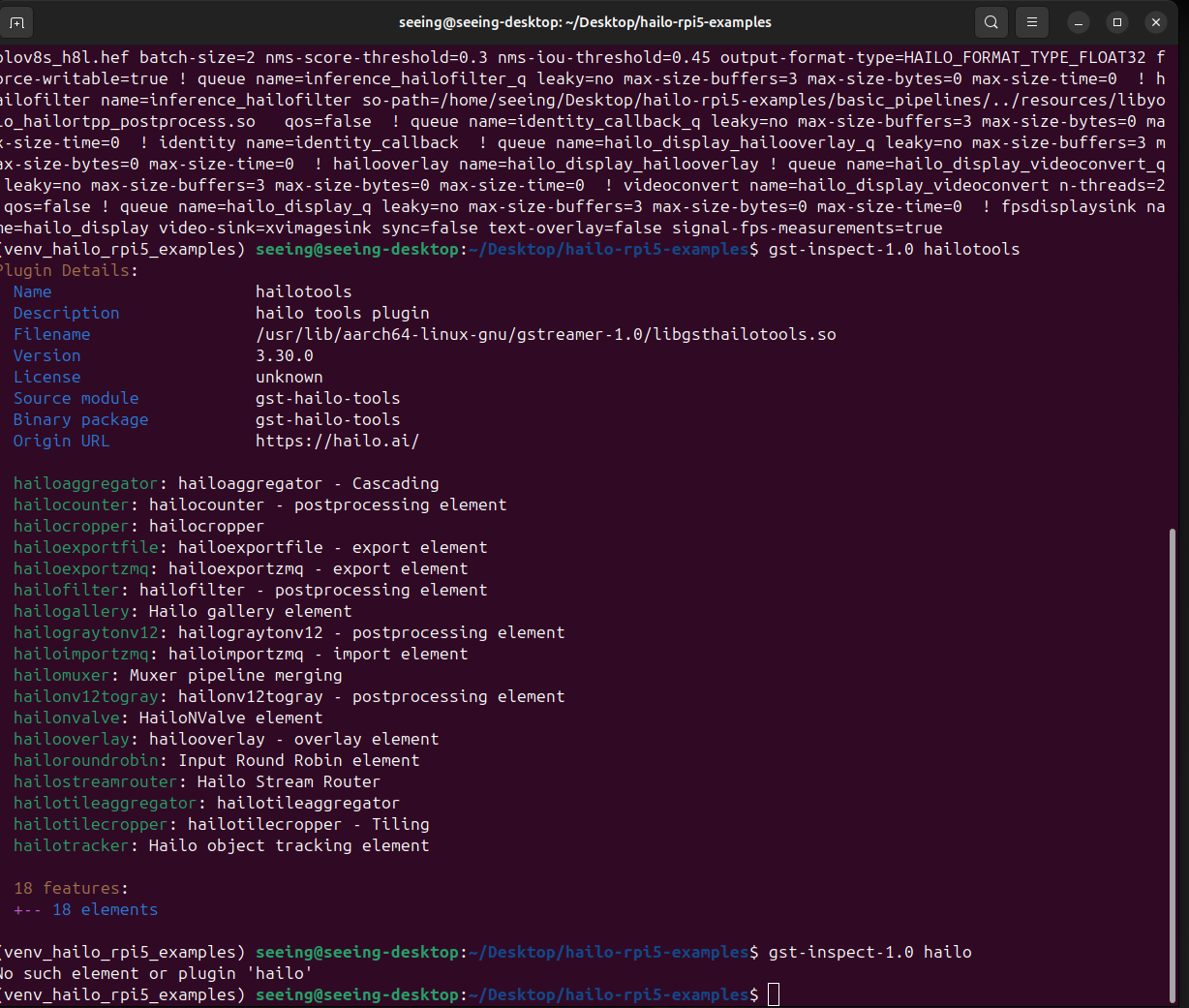Minimize the terminal window
The height and width of the screenshot is (1008, 1189).
point(1079,22)
